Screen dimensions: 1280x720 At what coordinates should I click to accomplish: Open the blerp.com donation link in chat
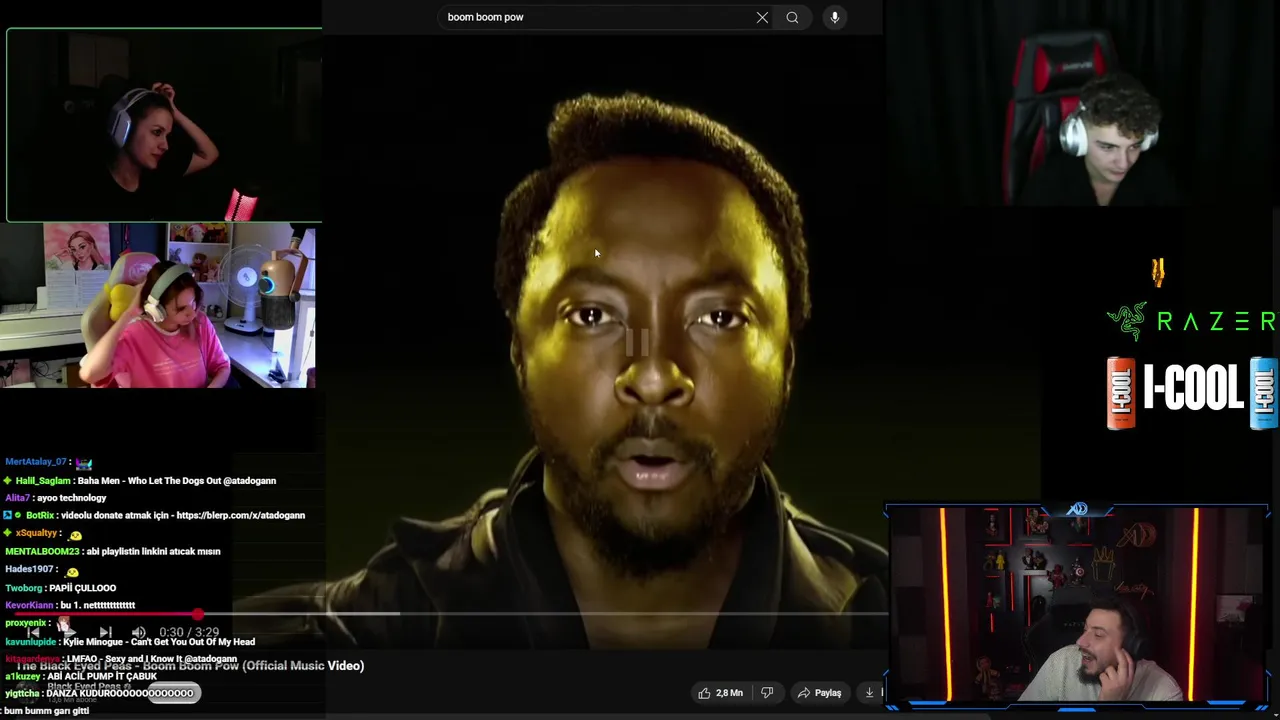click(x=240, y=515)
